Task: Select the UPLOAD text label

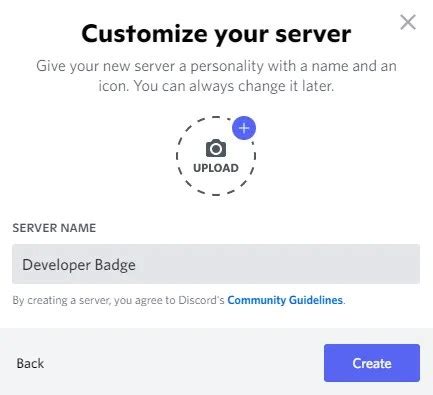Action: click(x=216, y=168)
